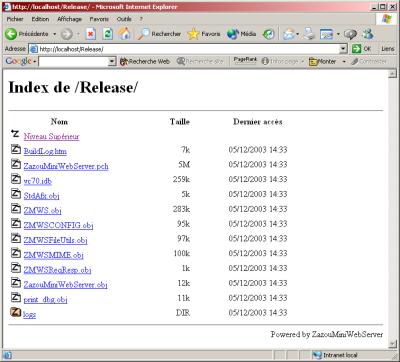The width and height of the screenshot is (400, 362).
Task: Click Google toolbar Monter folder icon
Action: pos(313,61)
